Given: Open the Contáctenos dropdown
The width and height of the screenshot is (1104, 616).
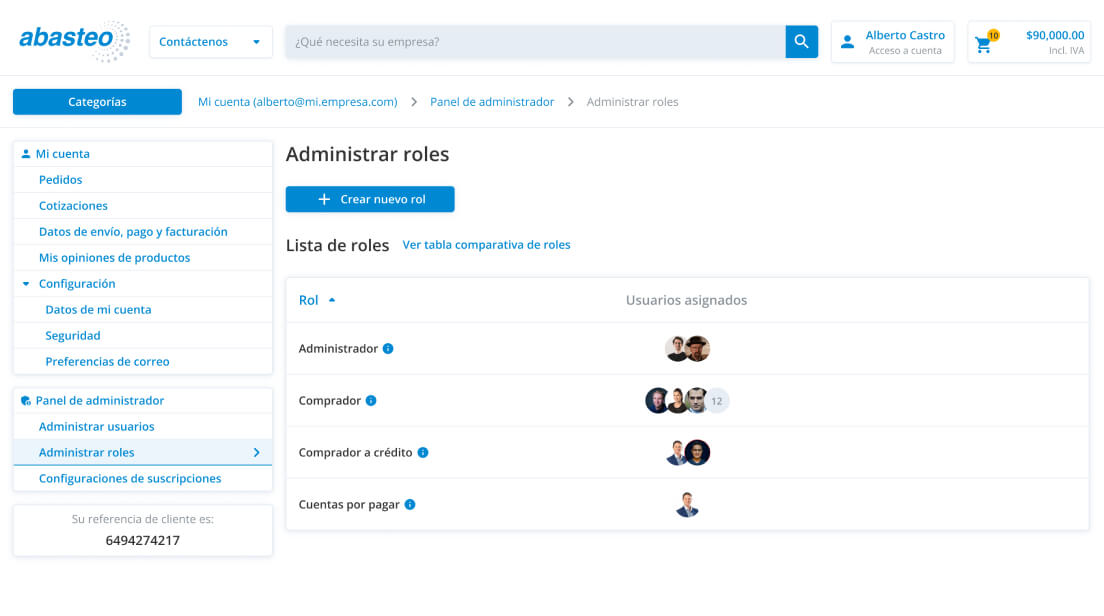Looking at the screenshot, I should click(x=210, y=42).
